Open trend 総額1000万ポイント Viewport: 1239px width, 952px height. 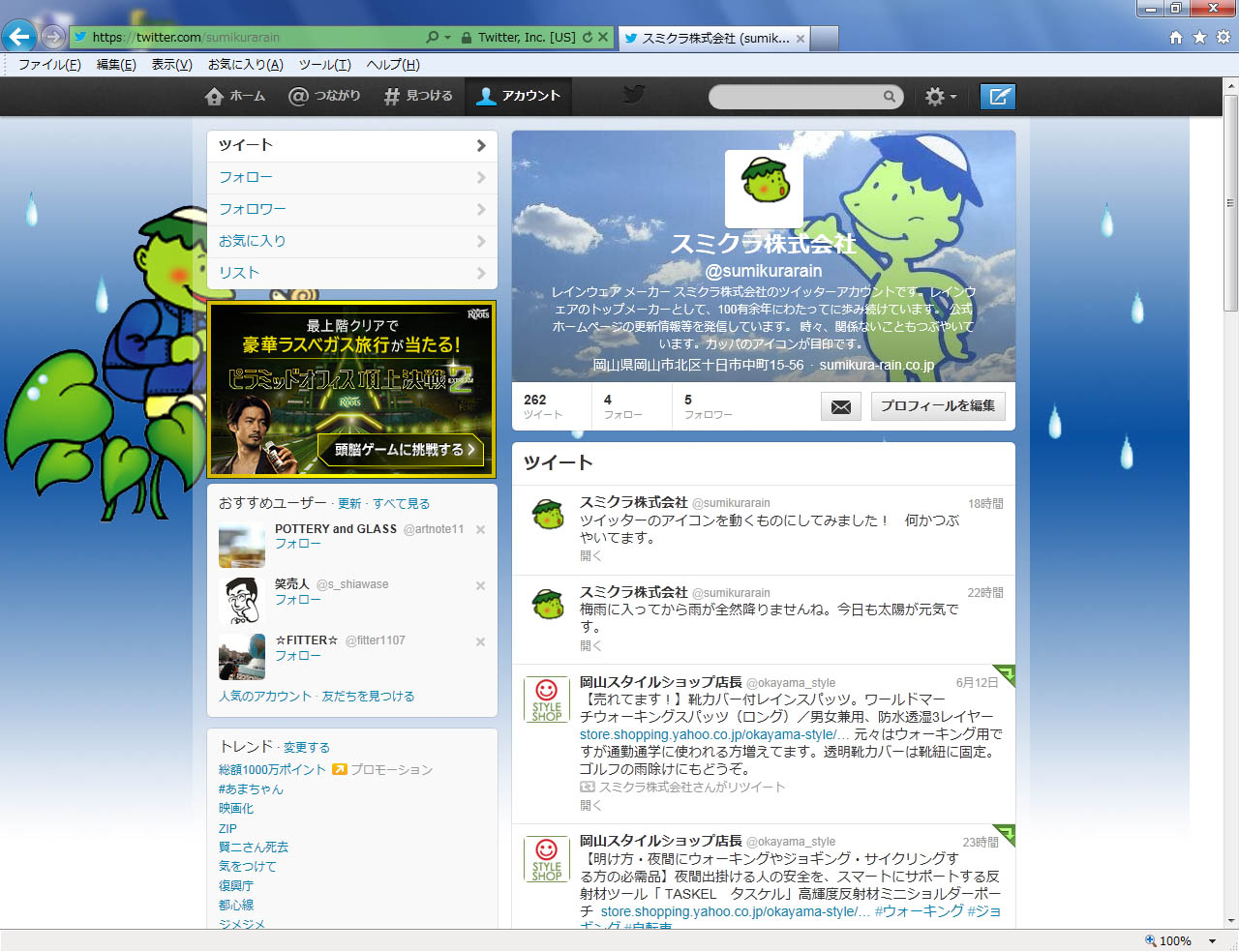pos(272,770)
